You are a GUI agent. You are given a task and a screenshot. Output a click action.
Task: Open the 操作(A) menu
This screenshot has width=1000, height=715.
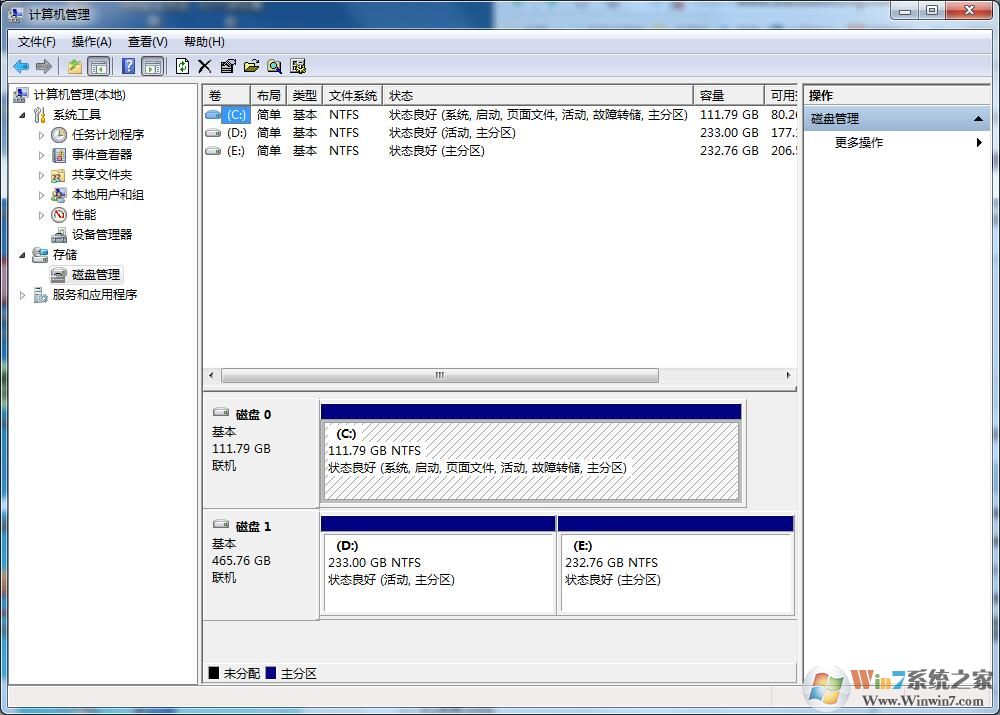pyautogui.click(x=91, y=41)
